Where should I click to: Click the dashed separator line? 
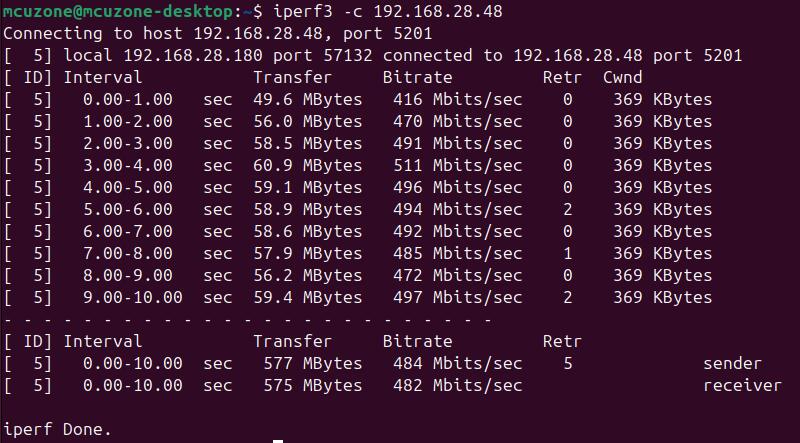(247, 320)
